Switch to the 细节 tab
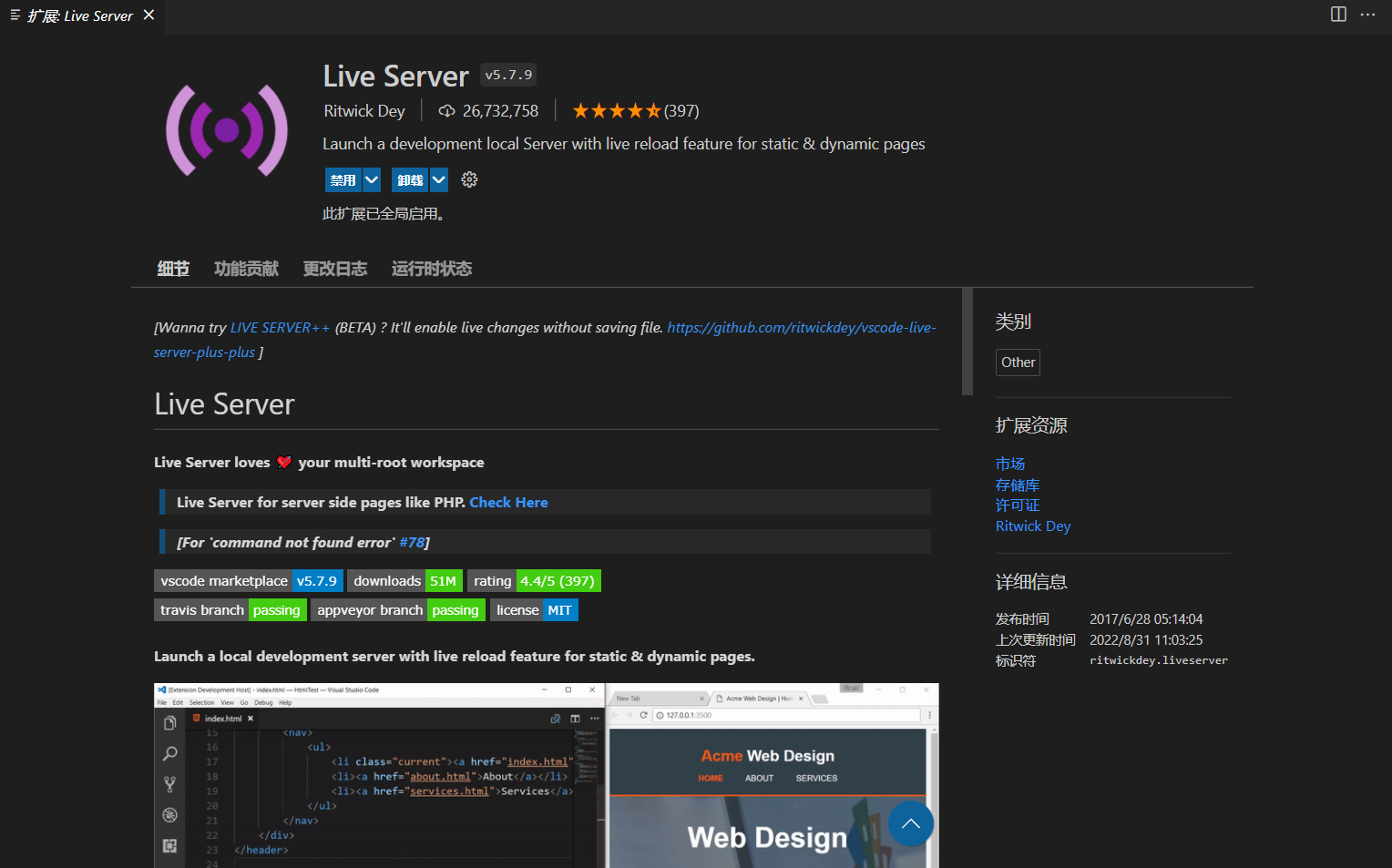Image resolution: width=1392 pixels, height=868 pixels. 173,269
